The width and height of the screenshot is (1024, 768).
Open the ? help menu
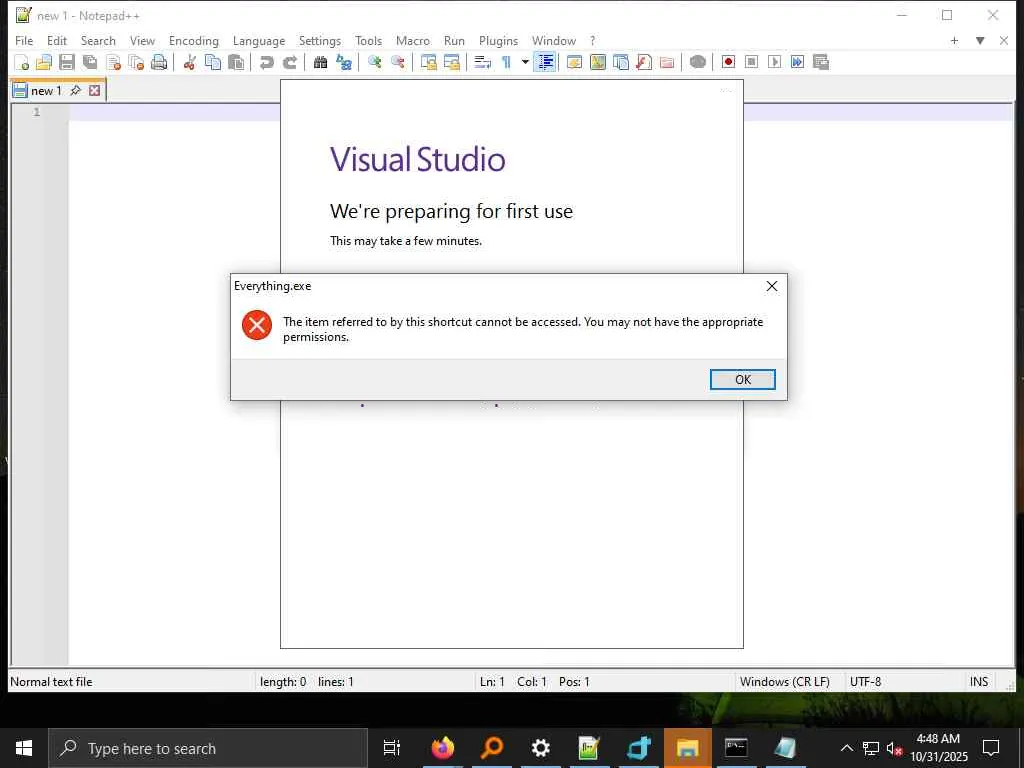point(592,40)
